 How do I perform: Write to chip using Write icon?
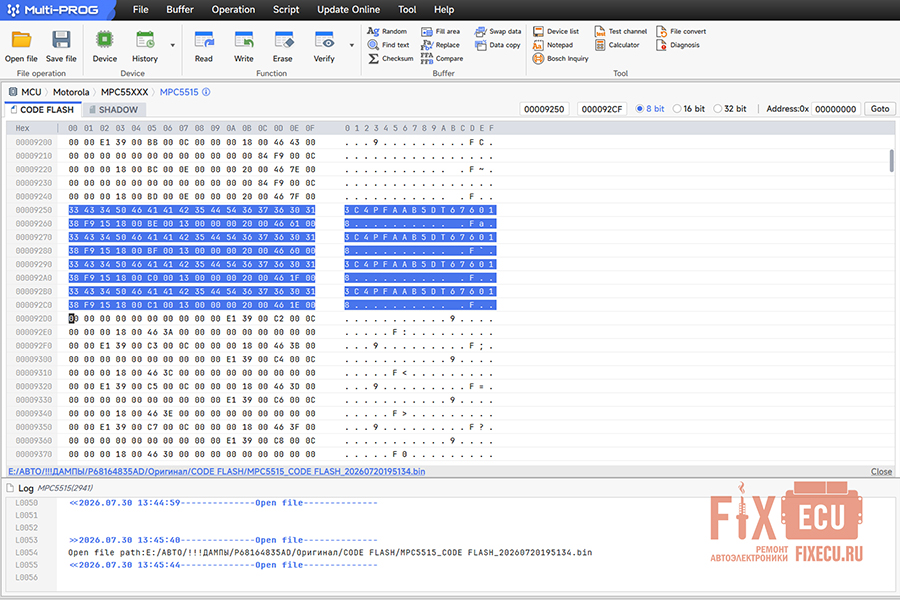click(243, 47)
